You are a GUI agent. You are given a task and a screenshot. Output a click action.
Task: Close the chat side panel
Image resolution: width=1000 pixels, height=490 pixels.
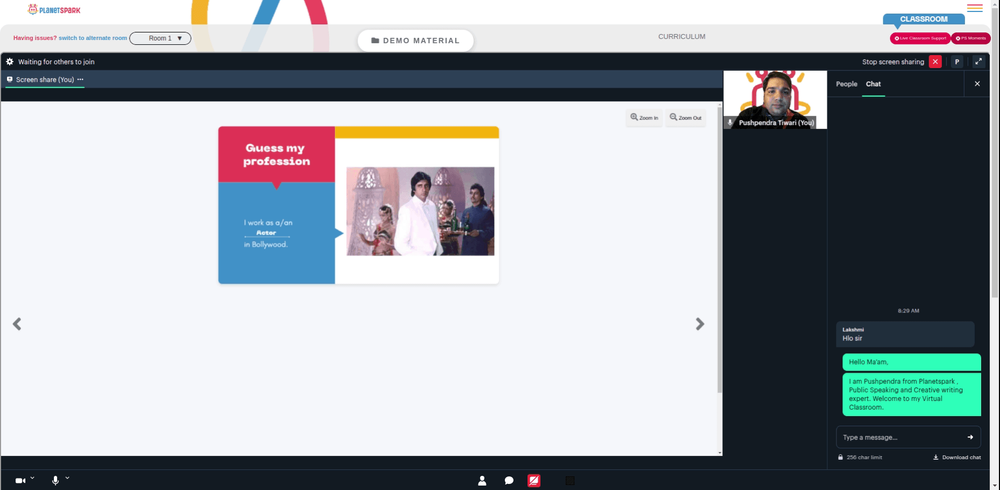(977, 84)
